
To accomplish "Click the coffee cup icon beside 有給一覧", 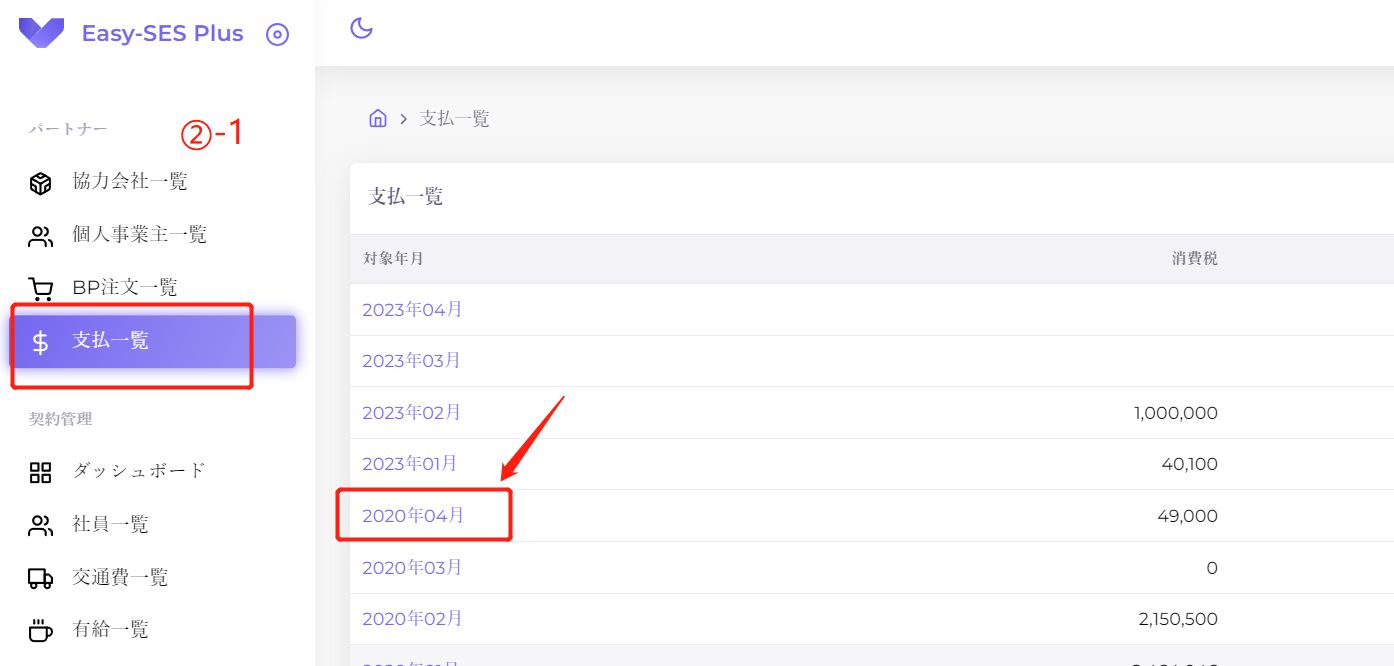I will click(40, 631).
